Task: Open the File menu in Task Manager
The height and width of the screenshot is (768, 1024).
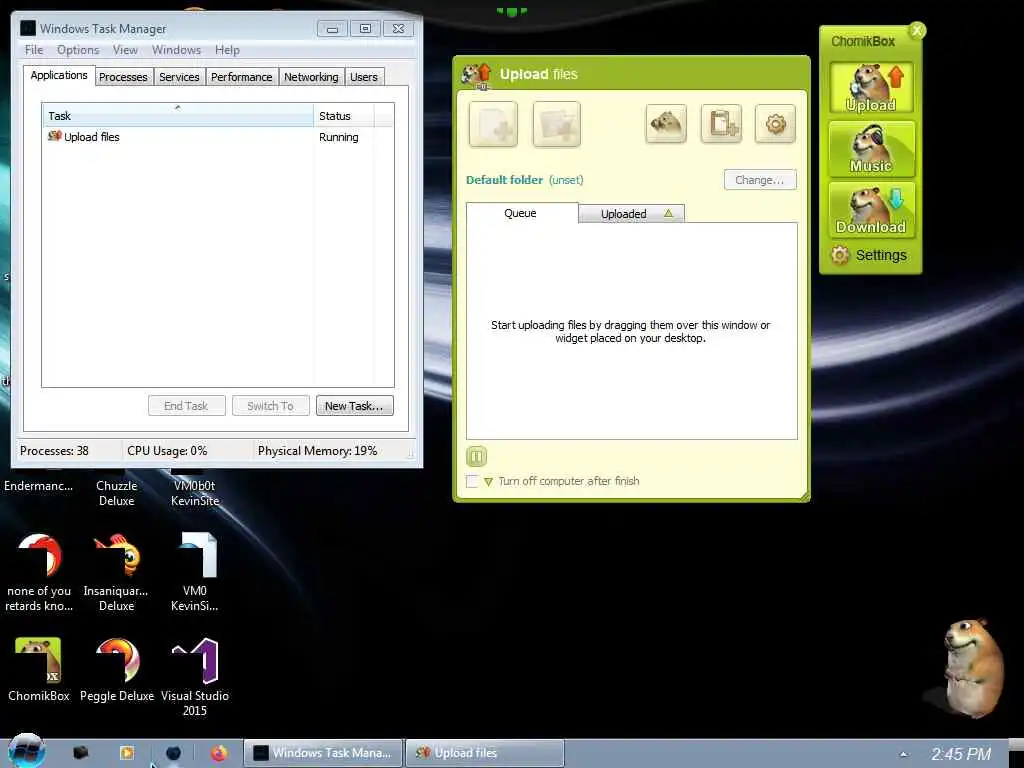Action: [x=34, y=50]
